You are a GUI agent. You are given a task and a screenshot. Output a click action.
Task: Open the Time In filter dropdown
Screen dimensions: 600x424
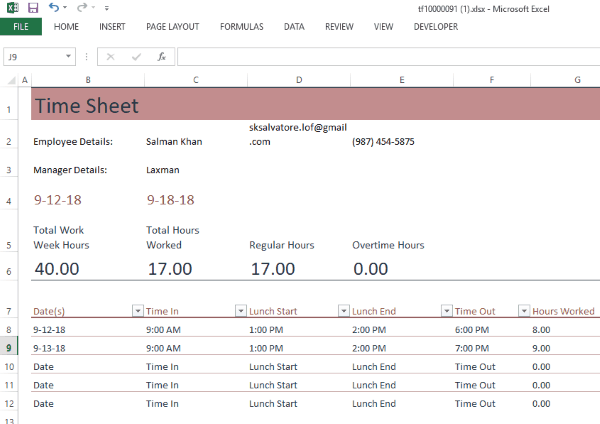click(240, 311)
